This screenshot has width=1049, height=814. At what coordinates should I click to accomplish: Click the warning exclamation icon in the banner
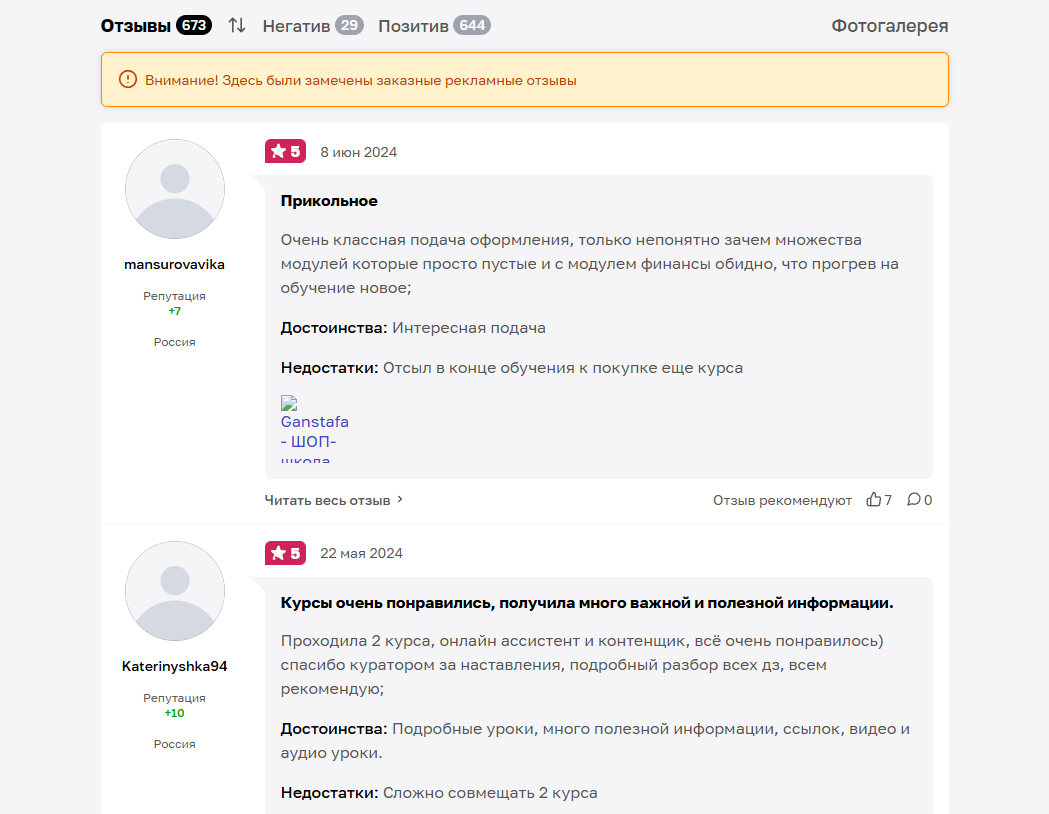tap(125, 80)
